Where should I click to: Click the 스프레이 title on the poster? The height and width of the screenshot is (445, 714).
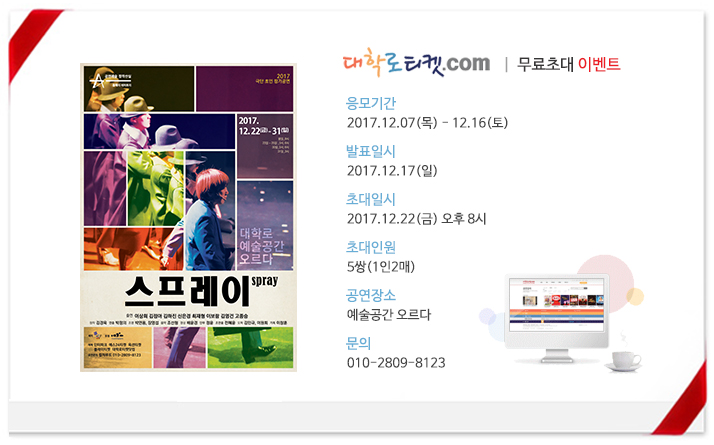188,291
